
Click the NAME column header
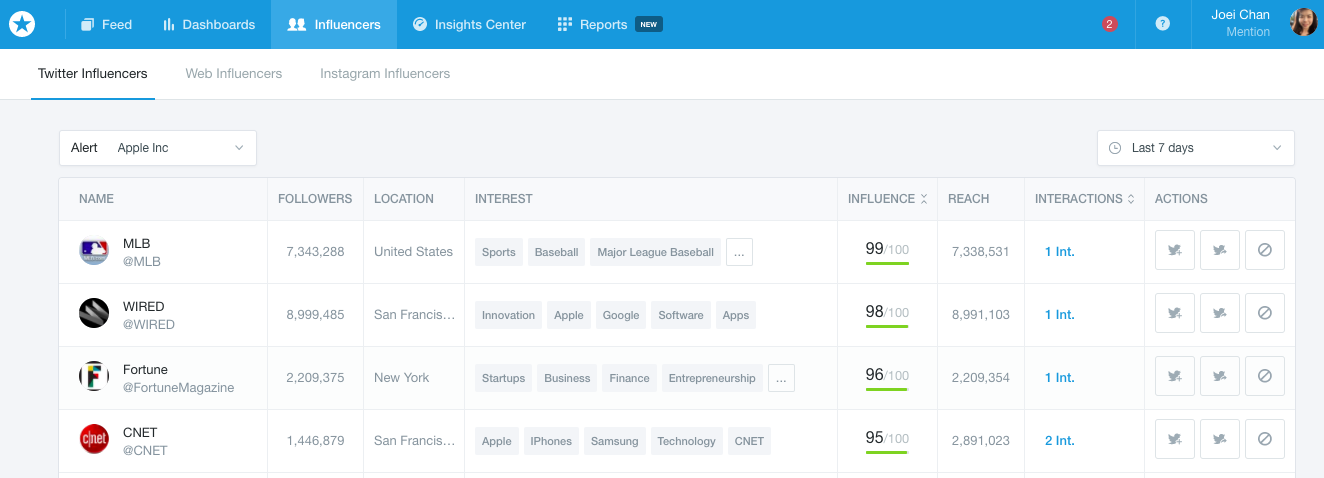click(97, 199)
